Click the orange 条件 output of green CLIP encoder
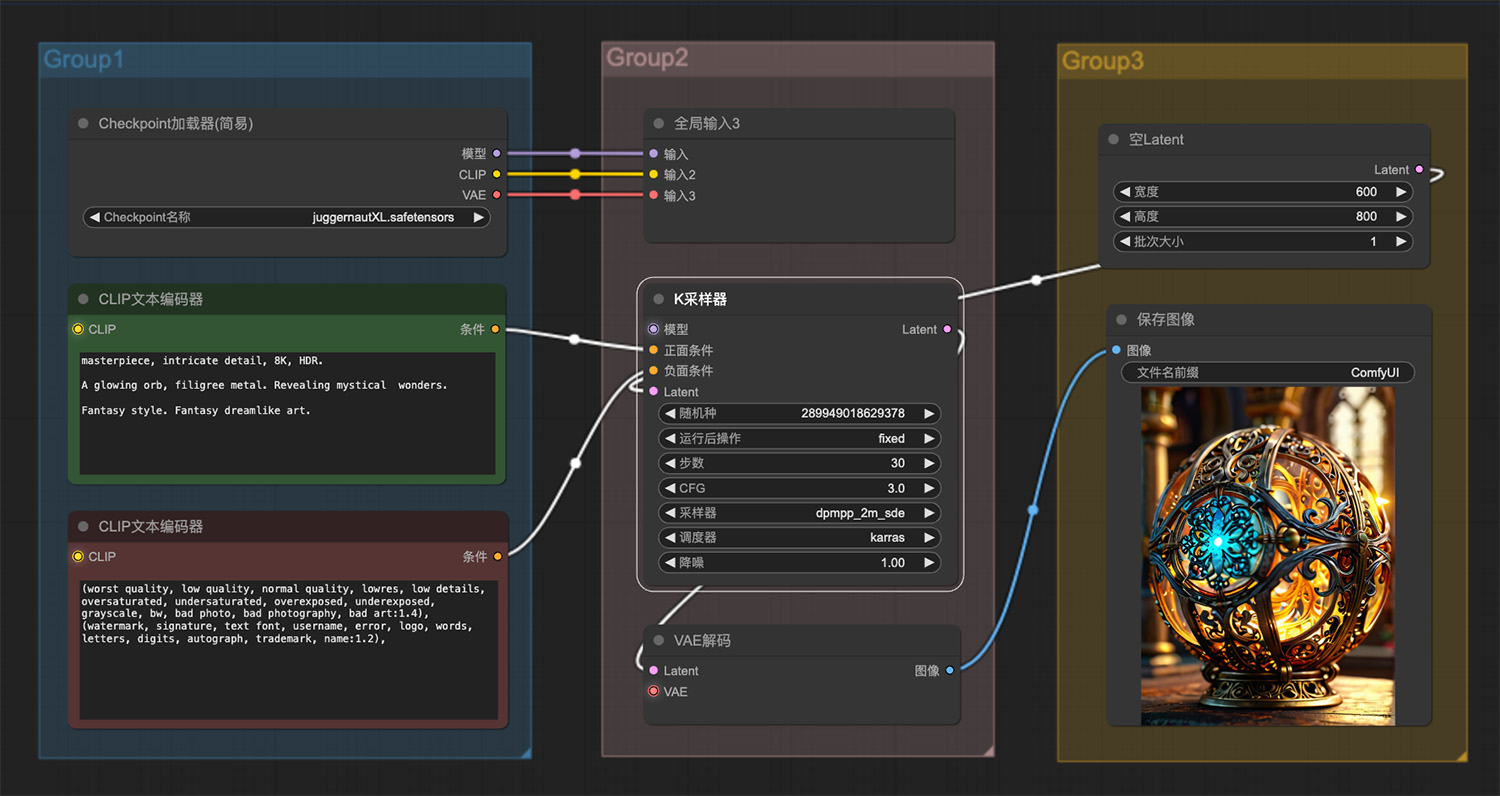Image resolution: width=1500 pixels, height=796 pixels. pyautogui.click(x=495, y=329)
